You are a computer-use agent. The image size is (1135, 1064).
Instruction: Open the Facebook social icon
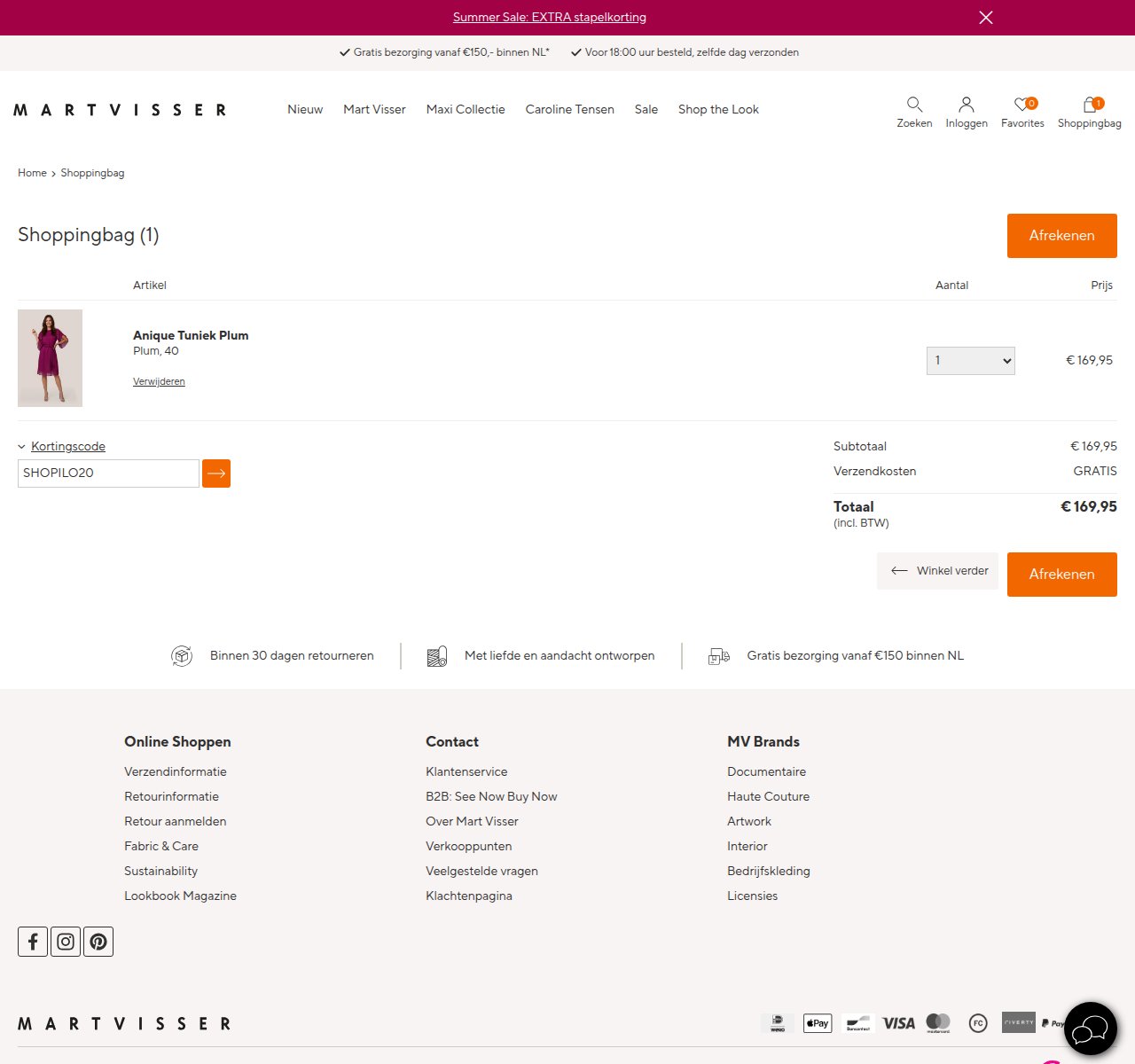coord(33,942)
